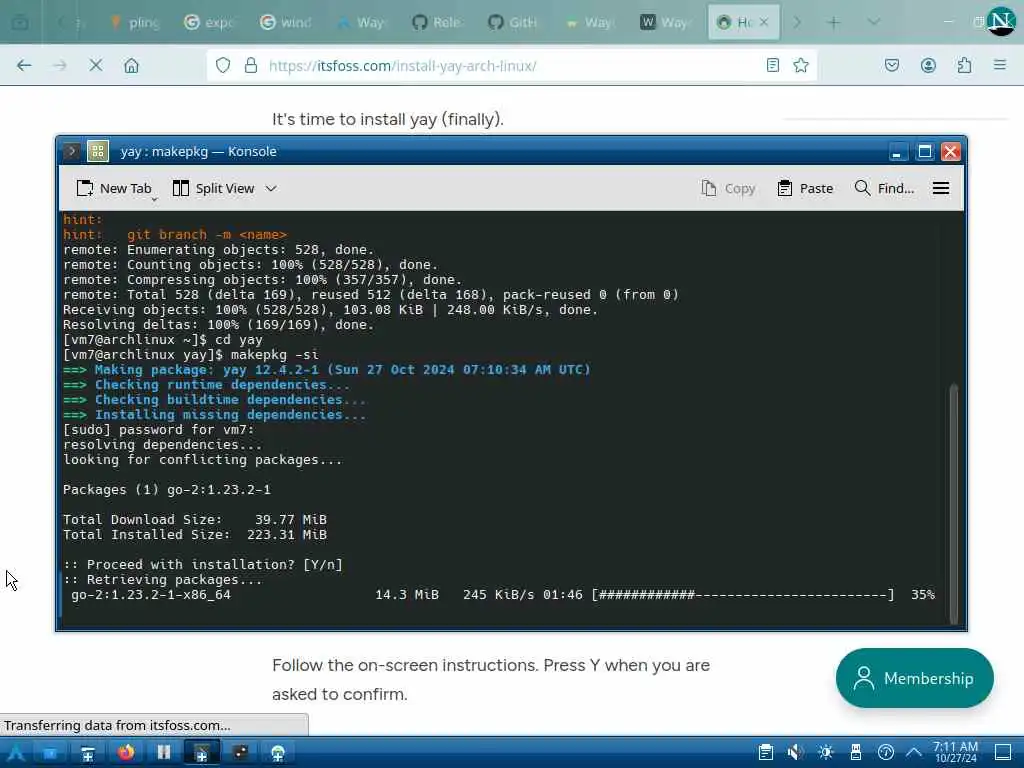The image size is (1024, 768).
Task: Click the 'makepkg -si' command line text
Action: pos(275,355)
